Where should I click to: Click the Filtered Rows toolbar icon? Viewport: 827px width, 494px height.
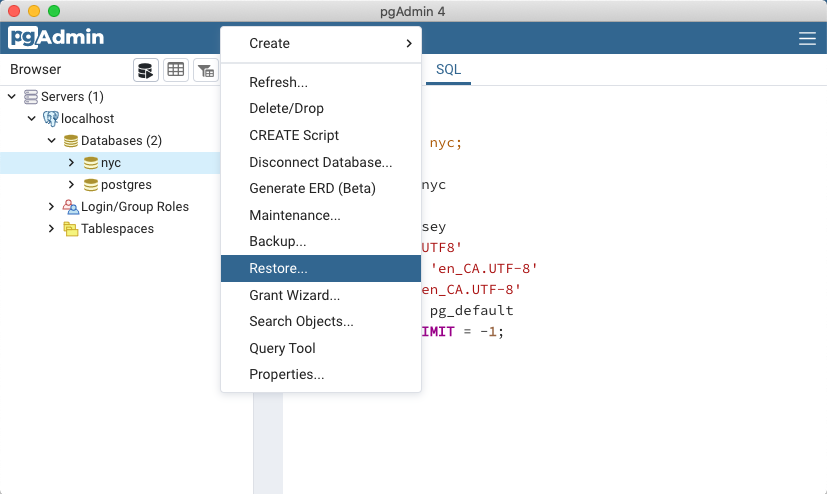(x=205, y=70)
